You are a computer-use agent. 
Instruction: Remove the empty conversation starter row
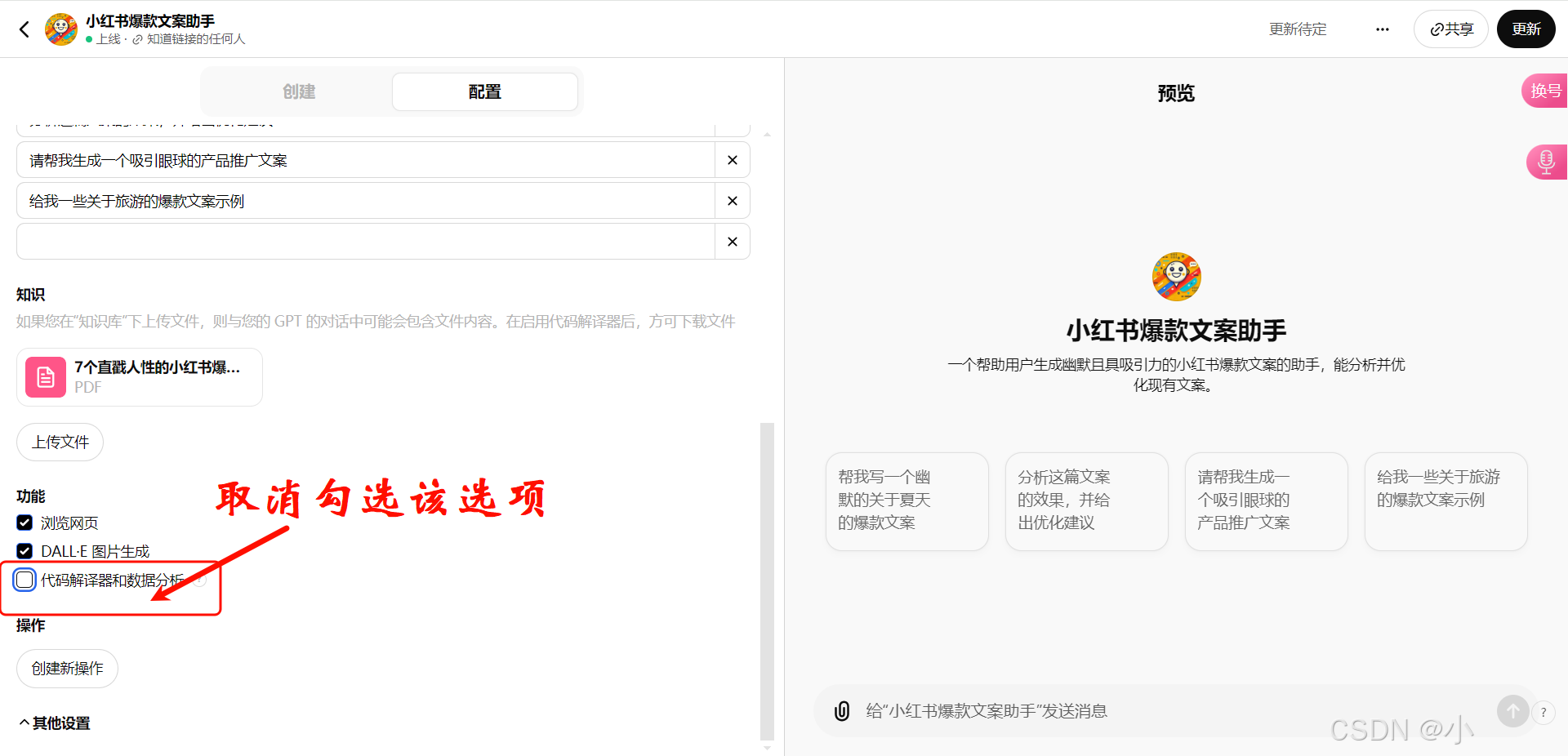click(733, 242)
